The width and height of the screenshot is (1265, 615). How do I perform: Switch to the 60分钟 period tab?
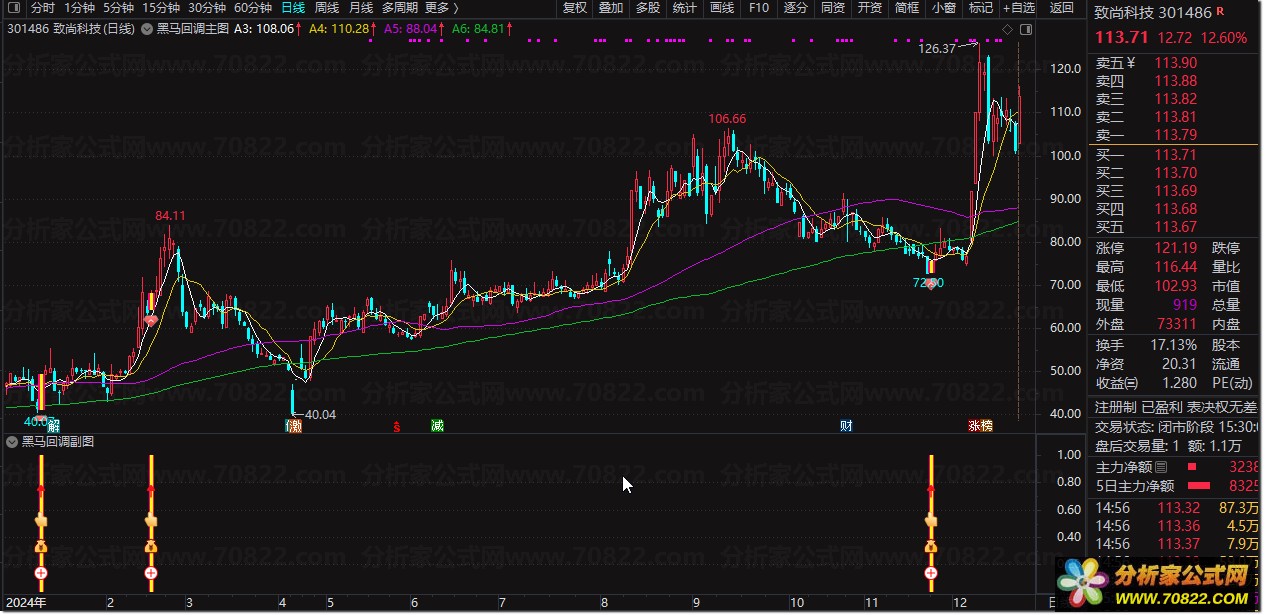click(253, 8)
